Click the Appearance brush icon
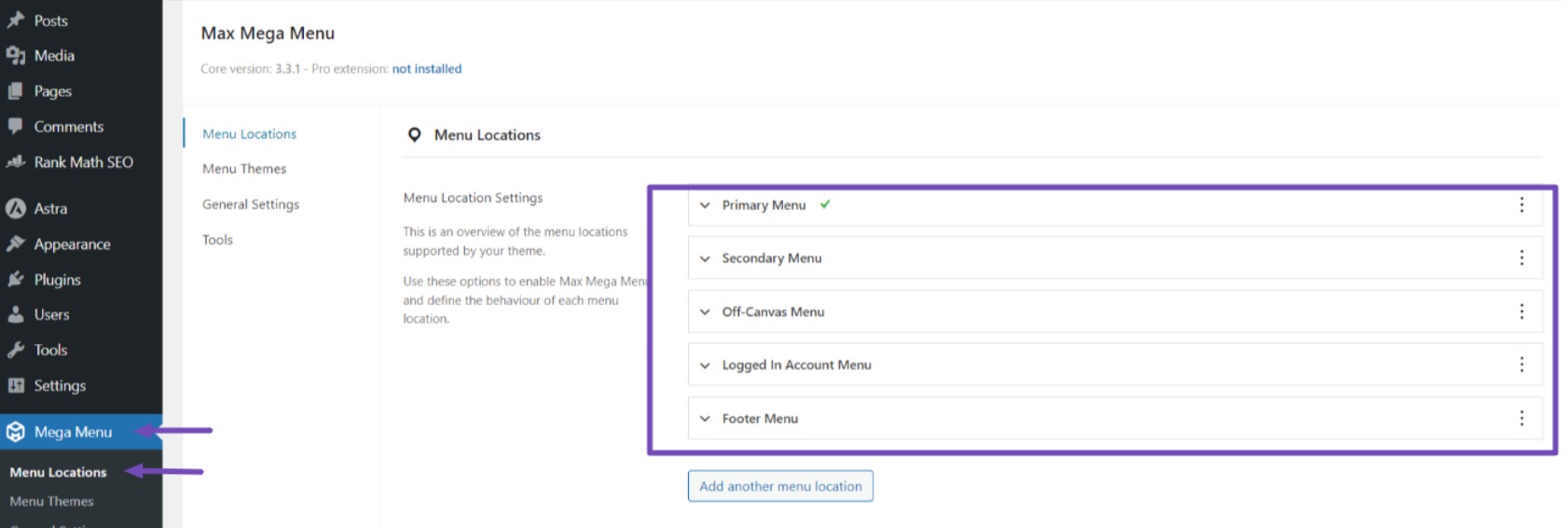 (16, 243)
